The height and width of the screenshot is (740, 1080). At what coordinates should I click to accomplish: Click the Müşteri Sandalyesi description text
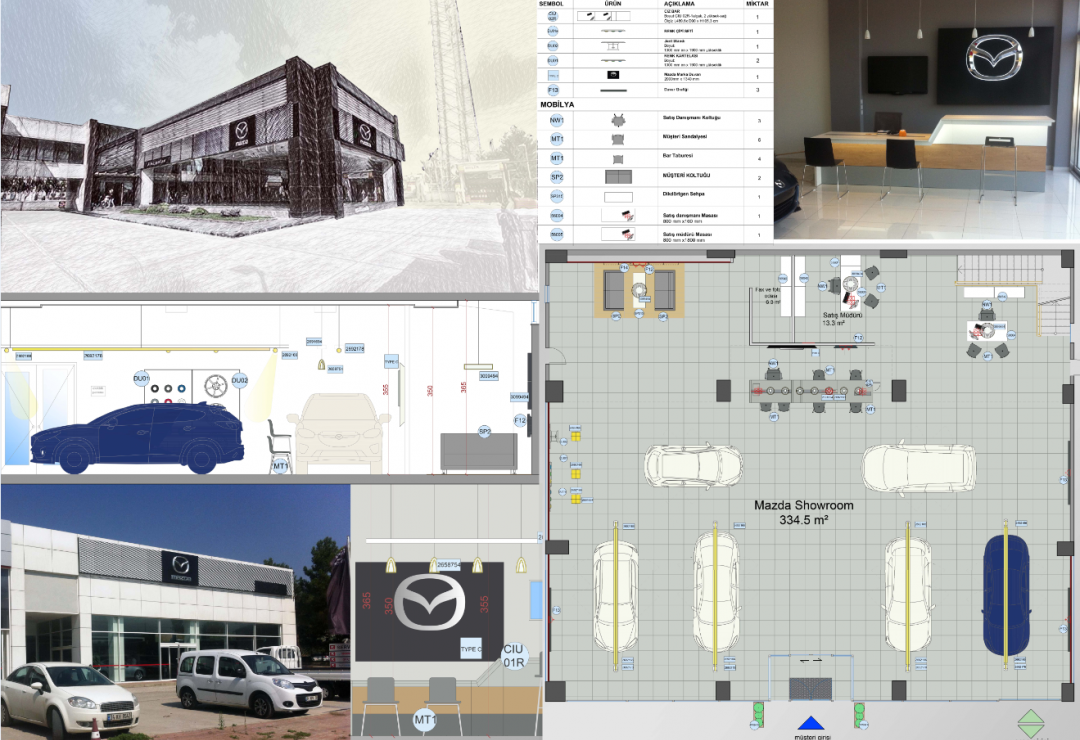pos(685,136)
